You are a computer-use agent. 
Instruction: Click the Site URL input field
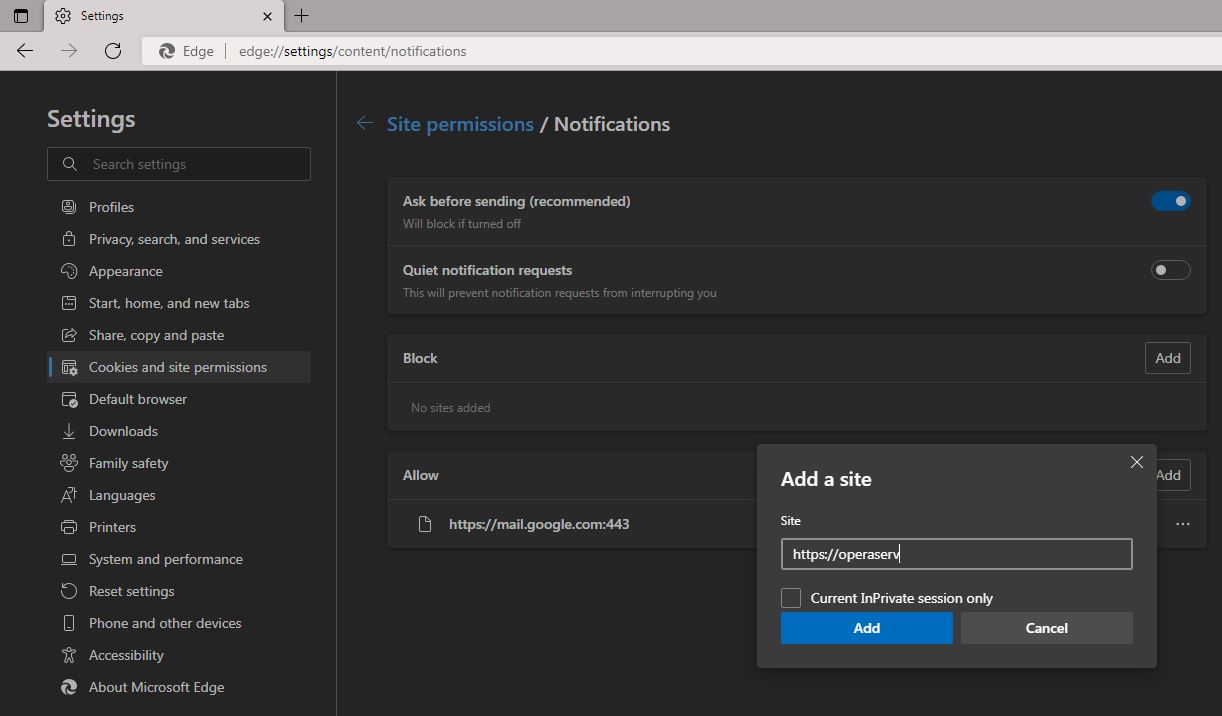[x=957, y=554]
